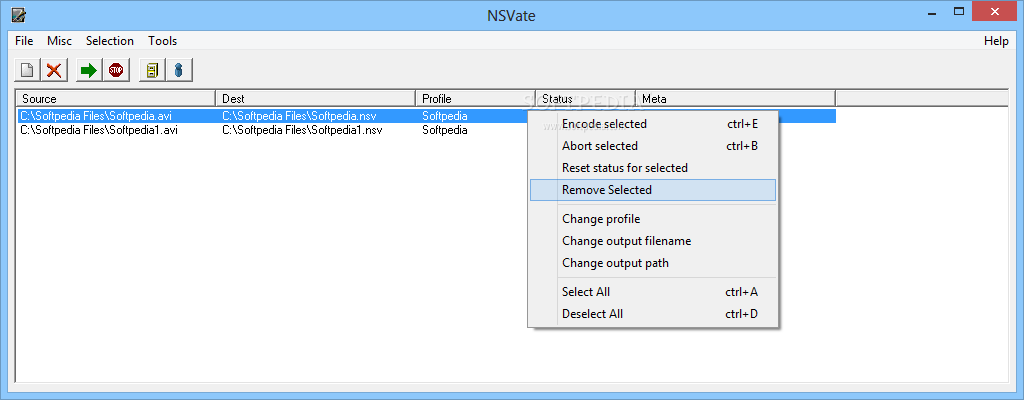This screenshot has height=400, width=1024.
Task: Choose Change output filename
Action: pos(652,241)
